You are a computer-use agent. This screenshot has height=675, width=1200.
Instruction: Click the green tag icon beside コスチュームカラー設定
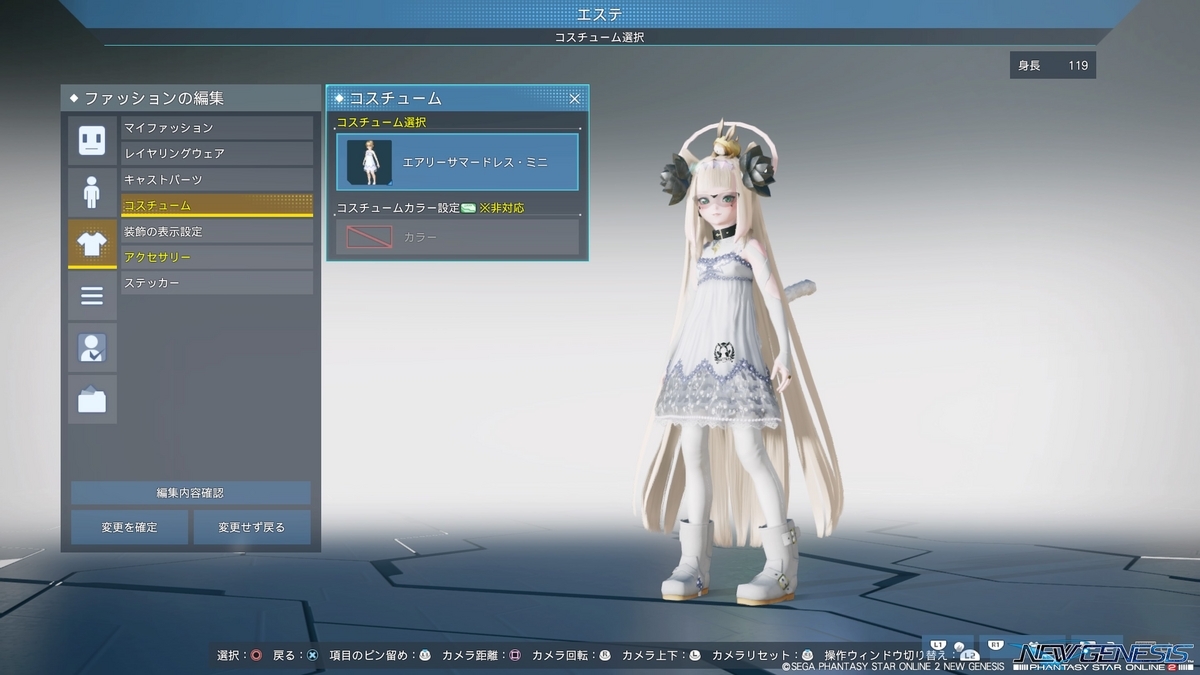pos(468,208)
